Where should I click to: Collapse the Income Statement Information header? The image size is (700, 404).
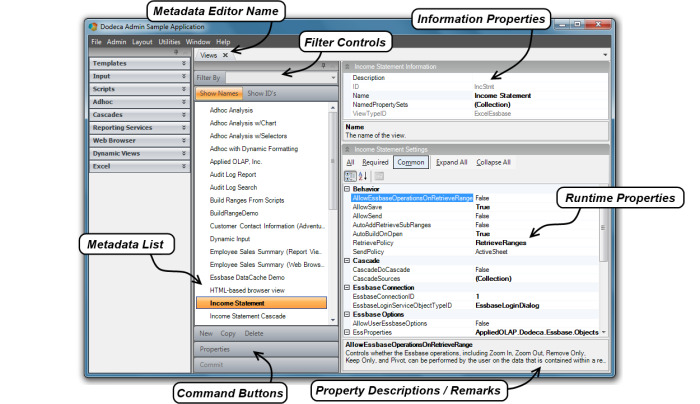pyautogui.click(x=347, y=67)
